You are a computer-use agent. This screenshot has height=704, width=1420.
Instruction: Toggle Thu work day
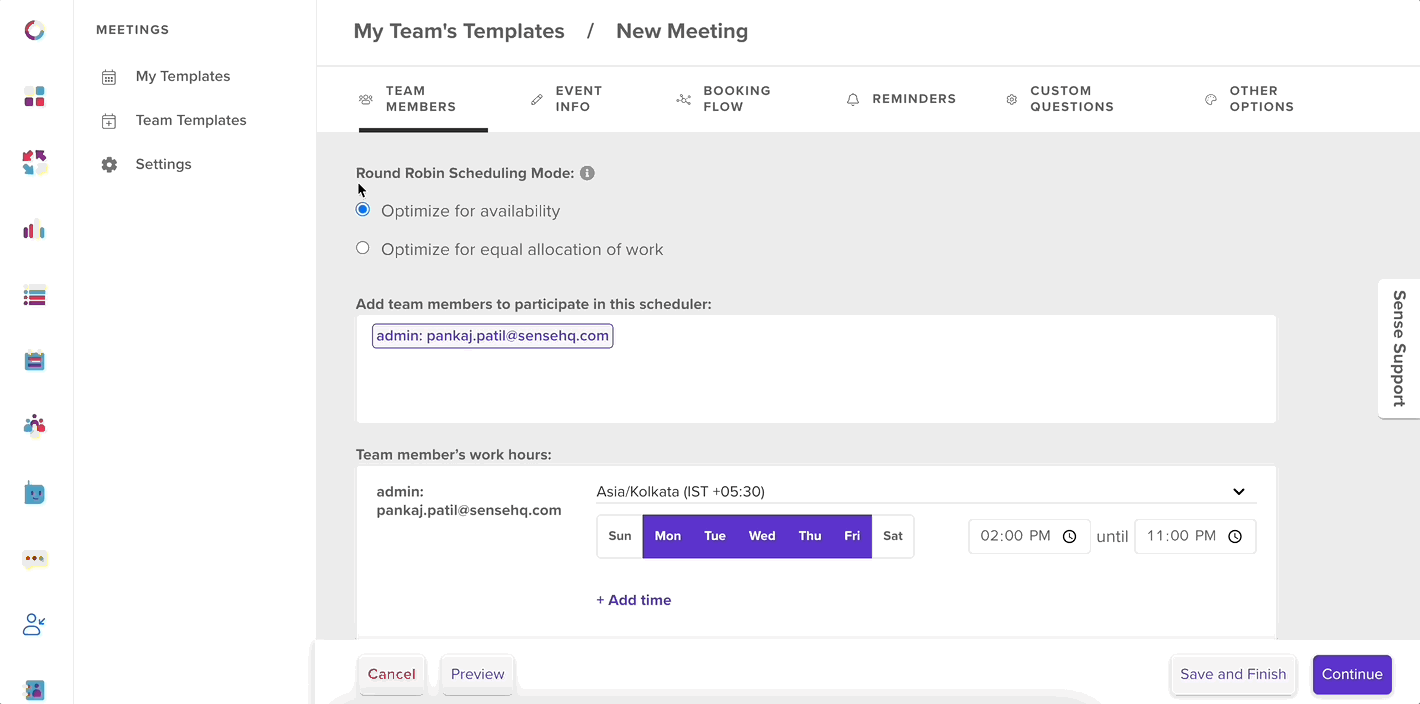[x=810, y=536]
